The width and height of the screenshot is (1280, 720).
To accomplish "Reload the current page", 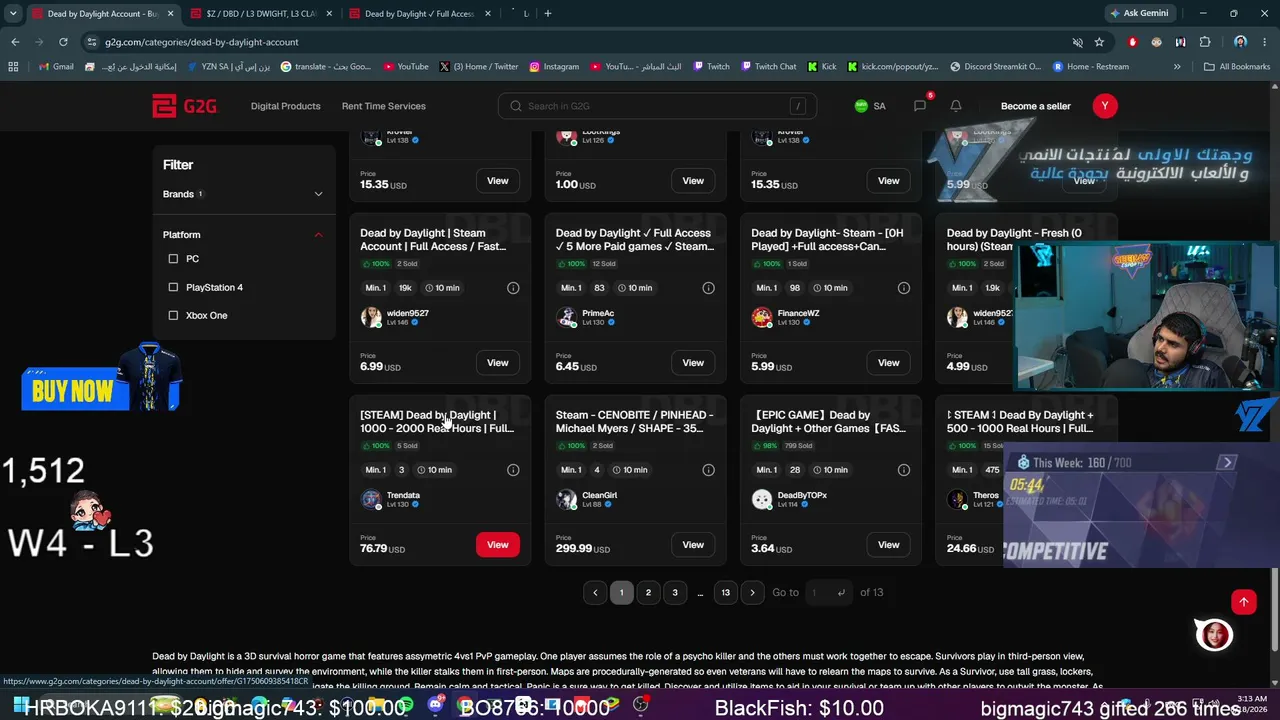I will [63, 42].
